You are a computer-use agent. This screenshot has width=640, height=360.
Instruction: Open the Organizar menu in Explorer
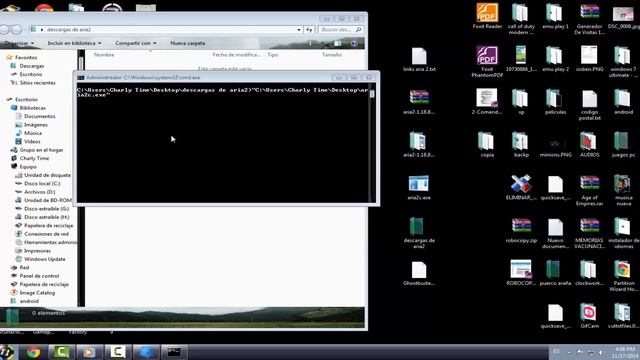click(19, 43)
